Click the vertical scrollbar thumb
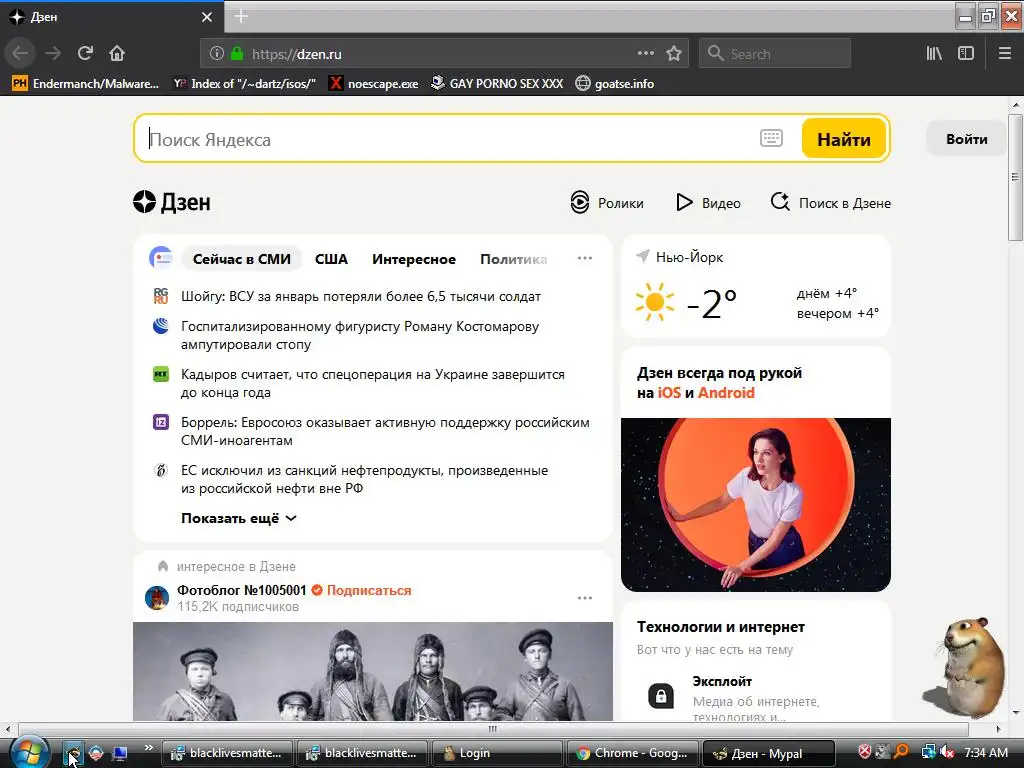The image size is (1024, 768). [x=1015, y=178]
